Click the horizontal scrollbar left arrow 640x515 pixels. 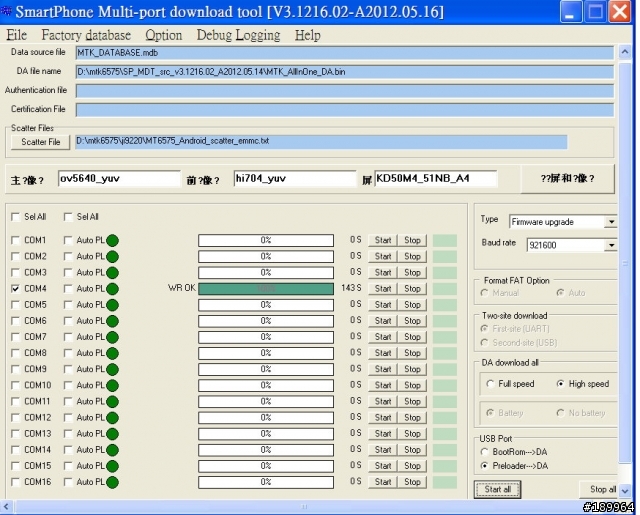click(6, 507)
